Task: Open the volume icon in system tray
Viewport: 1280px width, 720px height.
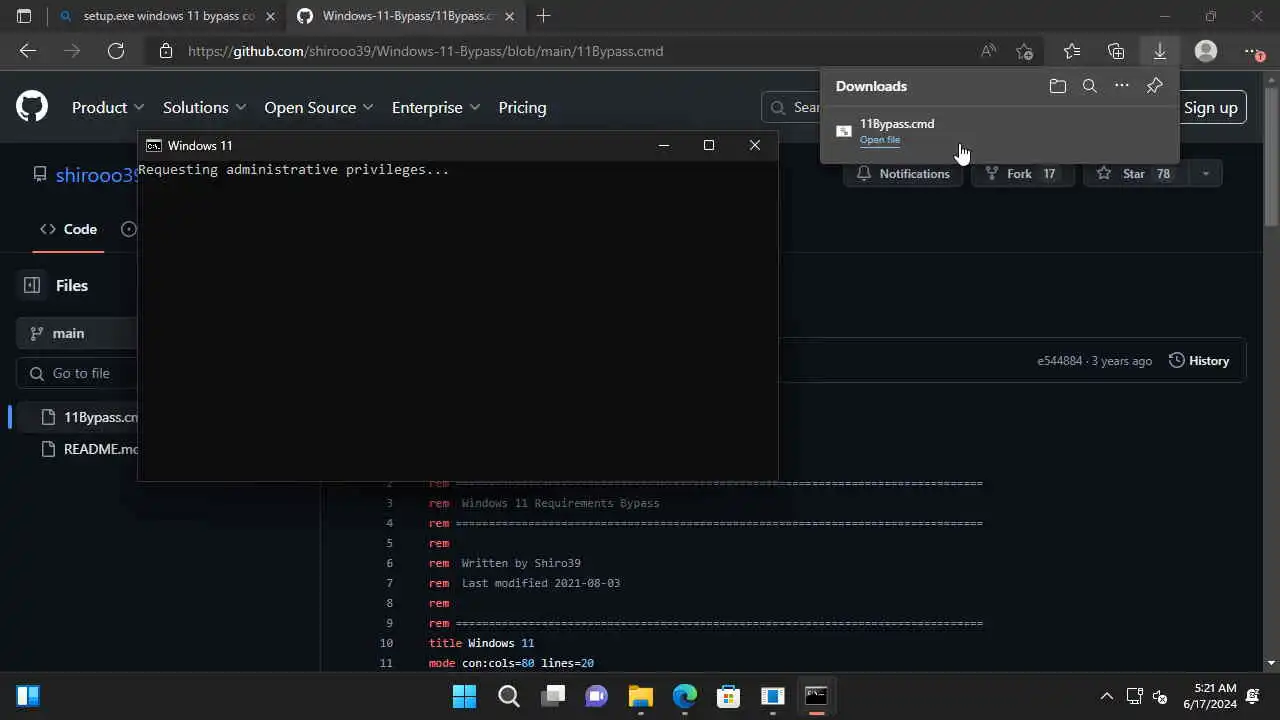Action: [x=1160, y=696]
